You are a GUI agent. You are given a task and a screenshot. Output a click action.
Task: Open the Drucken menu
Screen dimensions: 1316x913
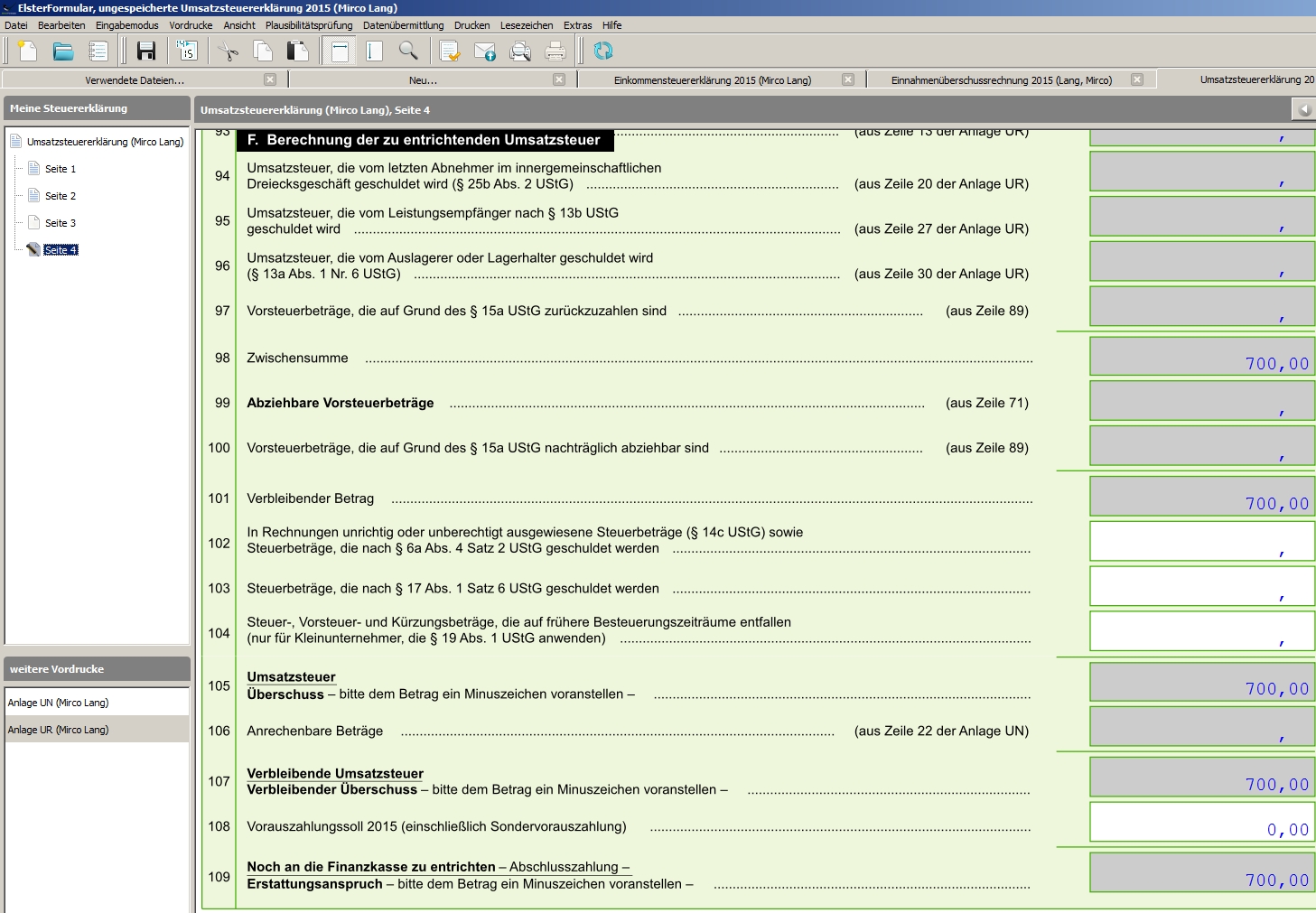(472, 25)
